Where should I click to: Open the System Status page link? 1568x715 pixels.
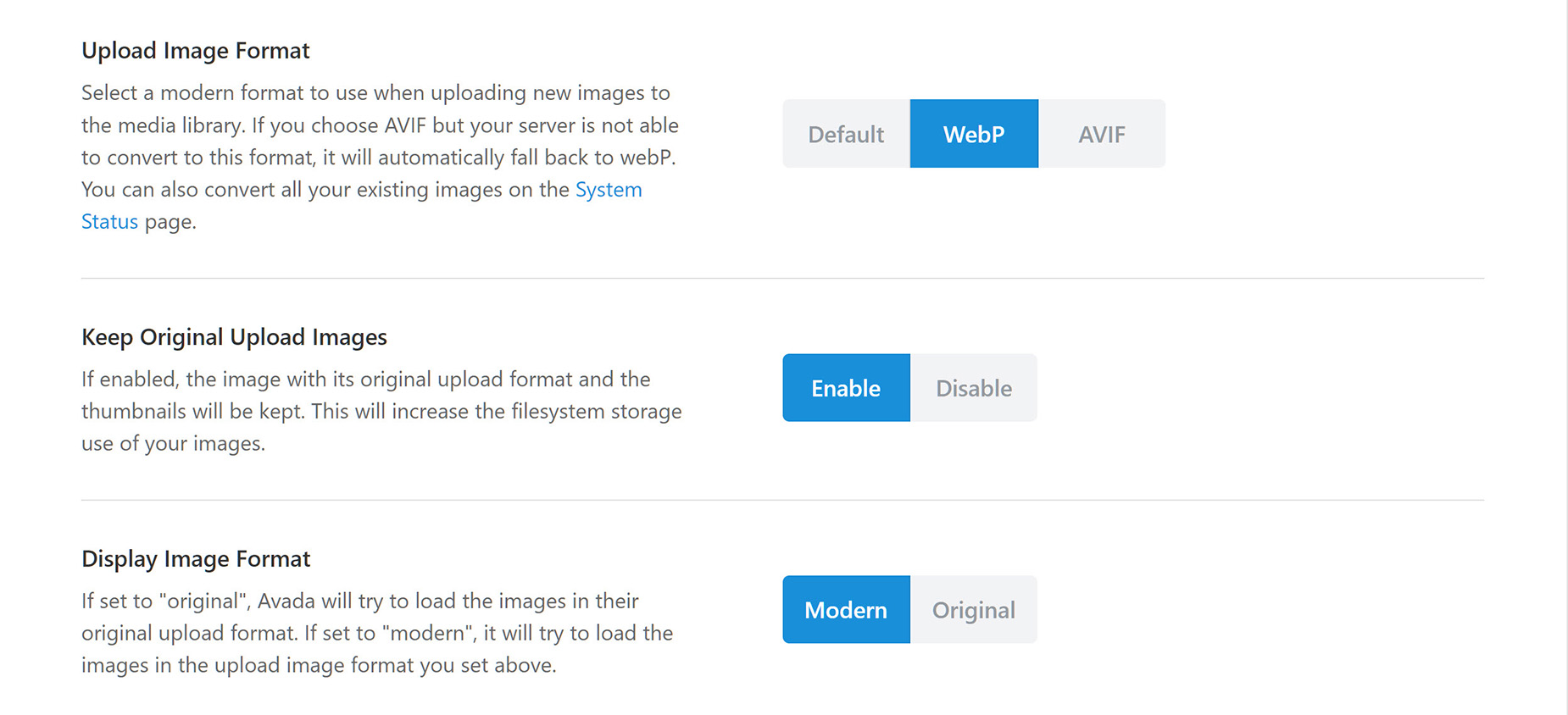(x=609, y=189)
